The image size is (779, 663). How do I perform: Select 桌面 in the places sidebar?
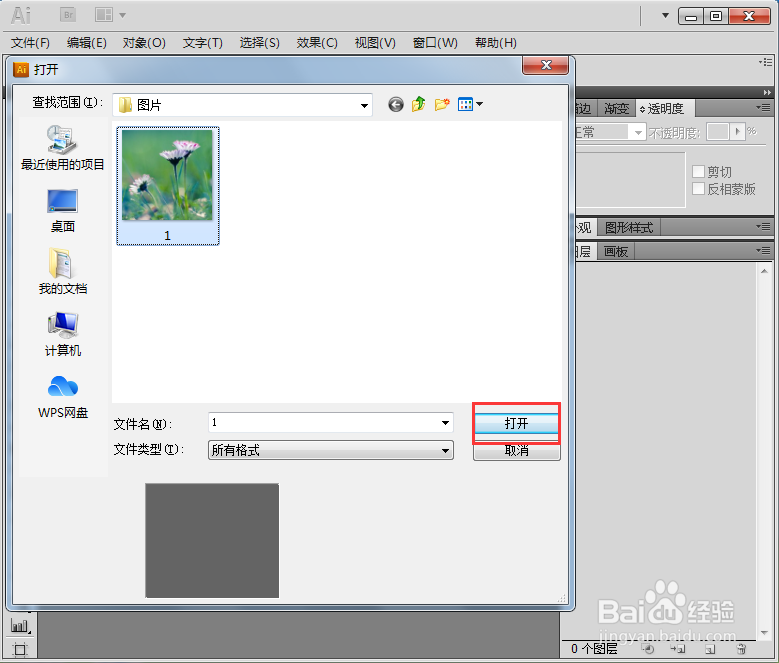(63, 211)
